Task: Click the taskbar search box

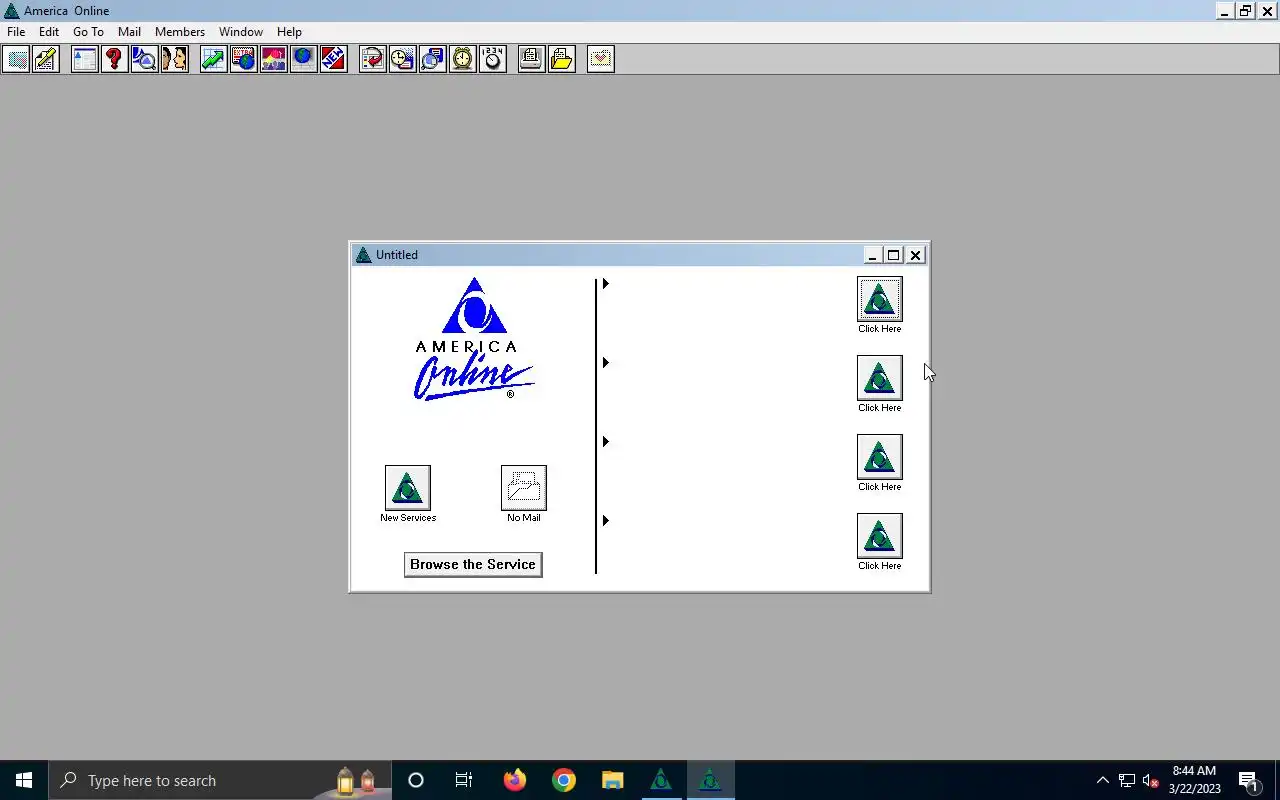Action: (220, 780)
